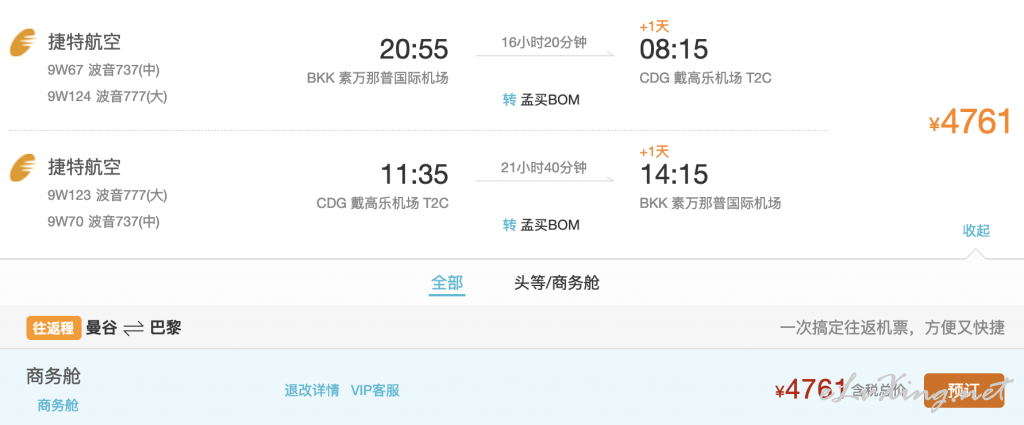The image size is (1024, 425).
Task: Book the ticket with 预订 button
Action: pyautogui.click(x=963, y=390)
